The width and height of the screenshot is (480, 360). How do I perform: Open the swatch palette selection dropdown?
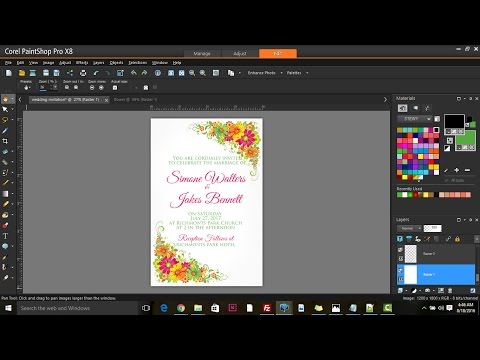(415, 119)
